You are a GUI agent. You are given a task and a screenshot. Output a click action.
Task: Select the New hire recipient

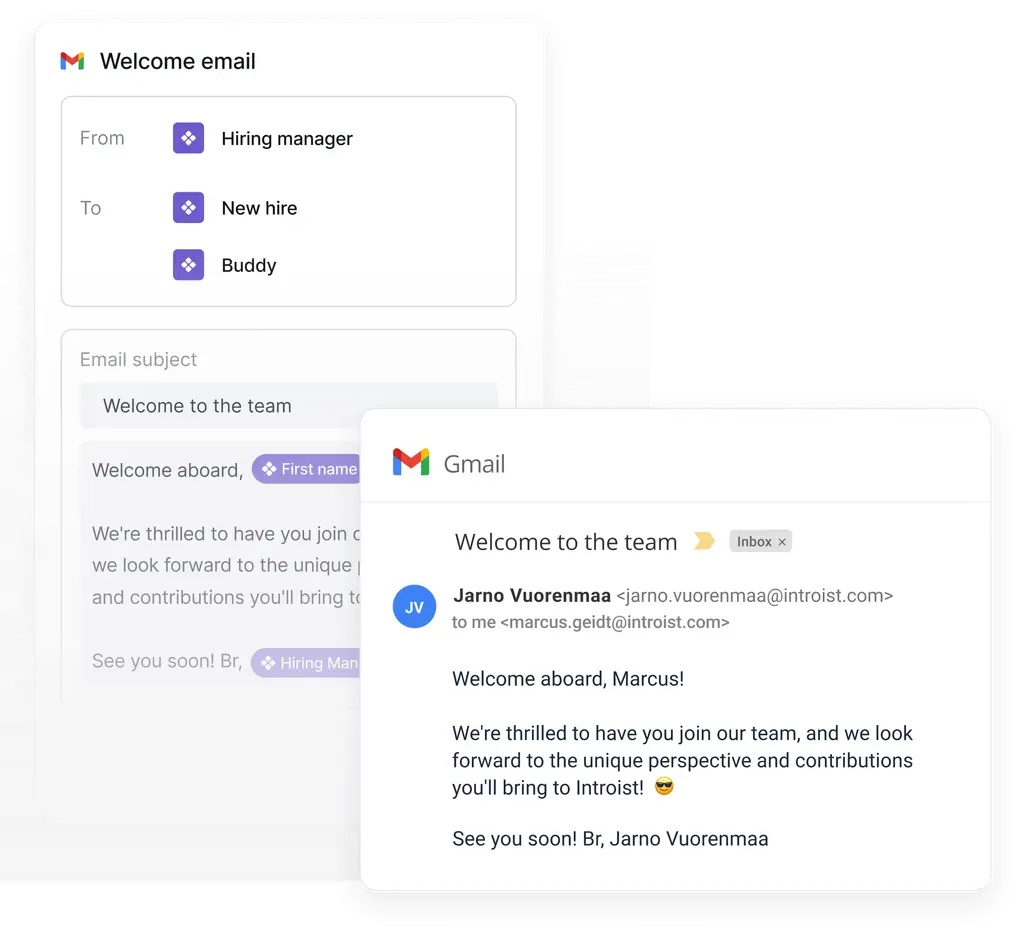point(259,208)
